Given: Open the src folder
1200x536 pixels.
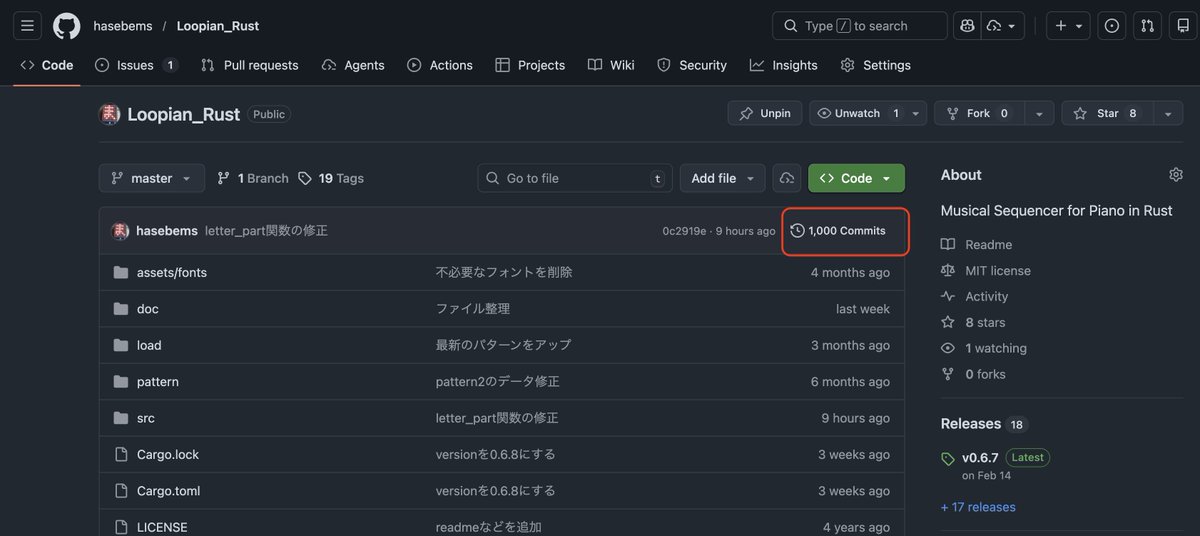Looking at the screenshot, I should coord(146,418).
